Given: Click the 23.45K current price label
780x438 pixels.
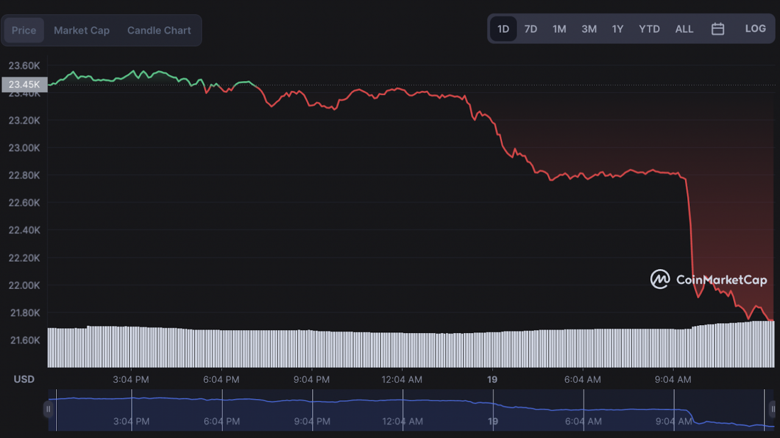Looking at the screenshot, I should point(24,85).
